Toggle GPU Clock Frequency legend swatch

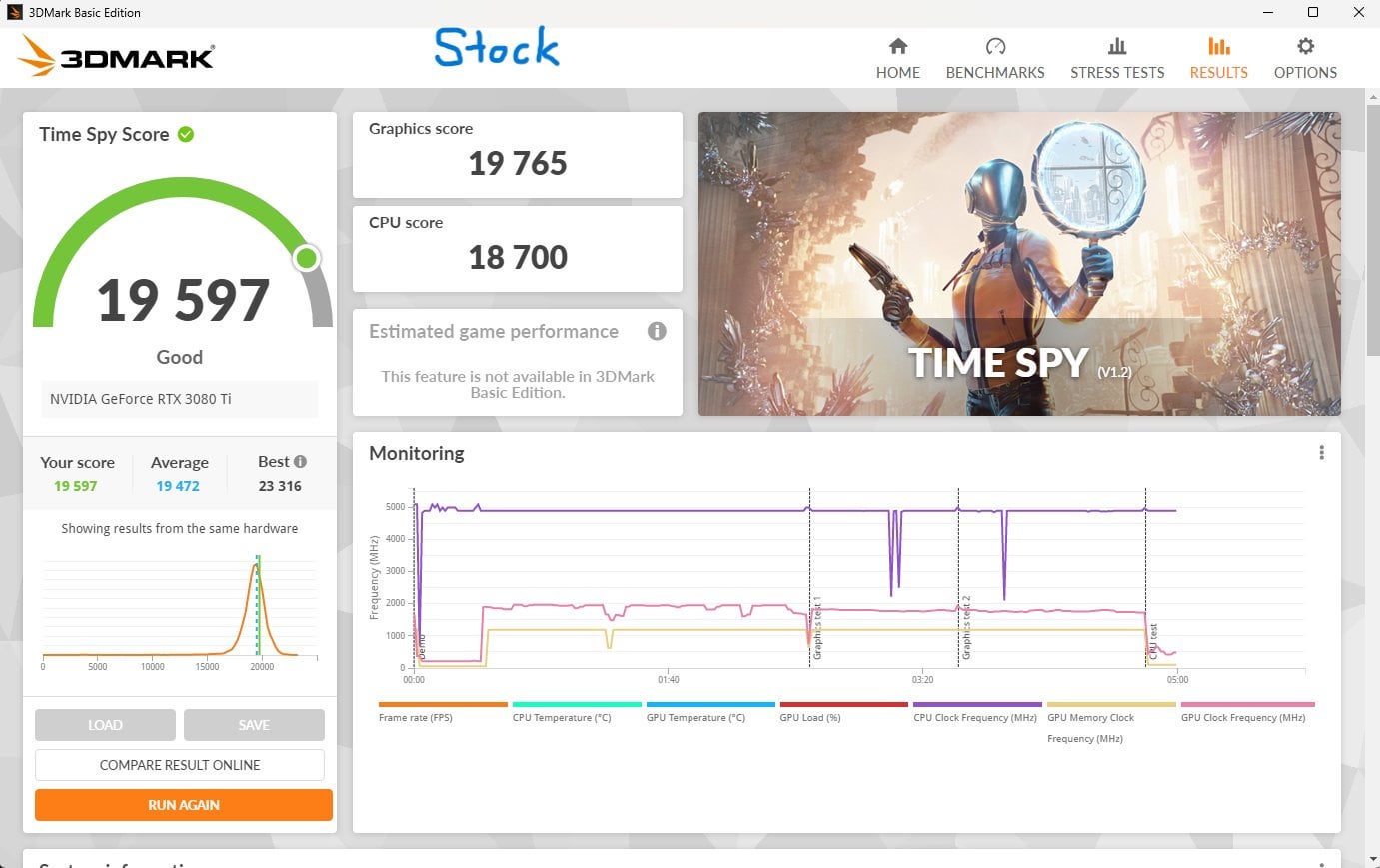point(1248,704)
